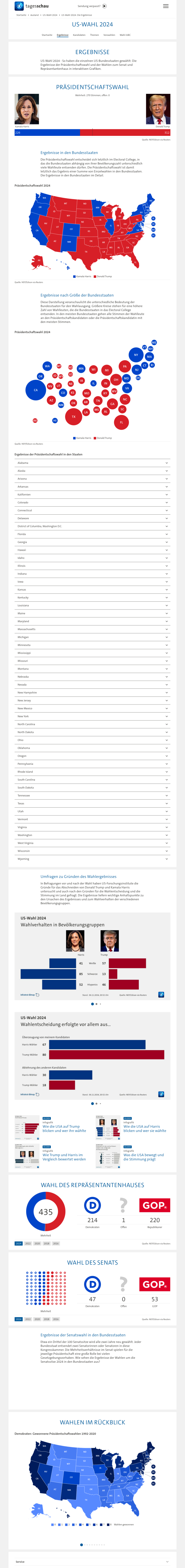
Task: Switch to the Kandidaten tab
Action: pyautogui.click(x=79, y=35)
